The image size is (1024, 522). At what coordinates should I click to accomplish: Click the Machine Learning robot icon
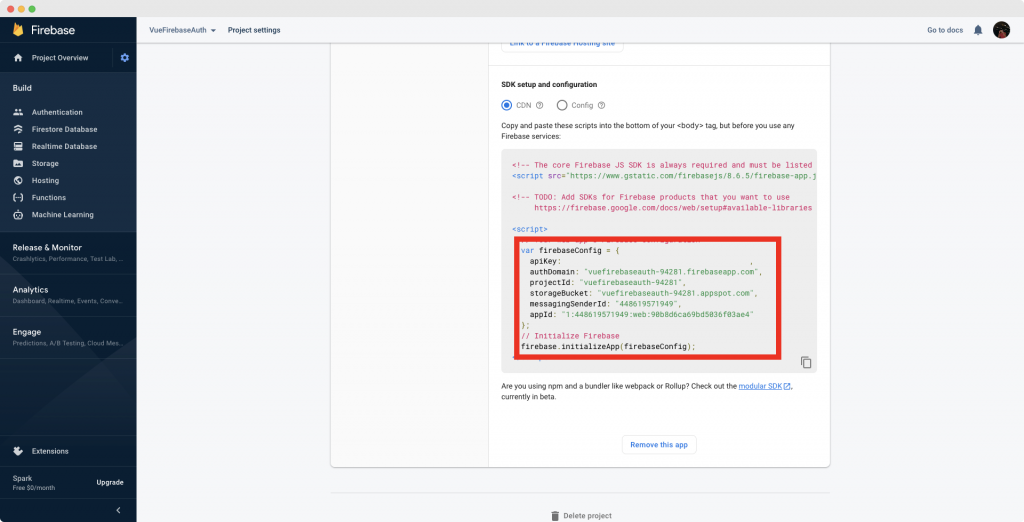click(18, 214)
